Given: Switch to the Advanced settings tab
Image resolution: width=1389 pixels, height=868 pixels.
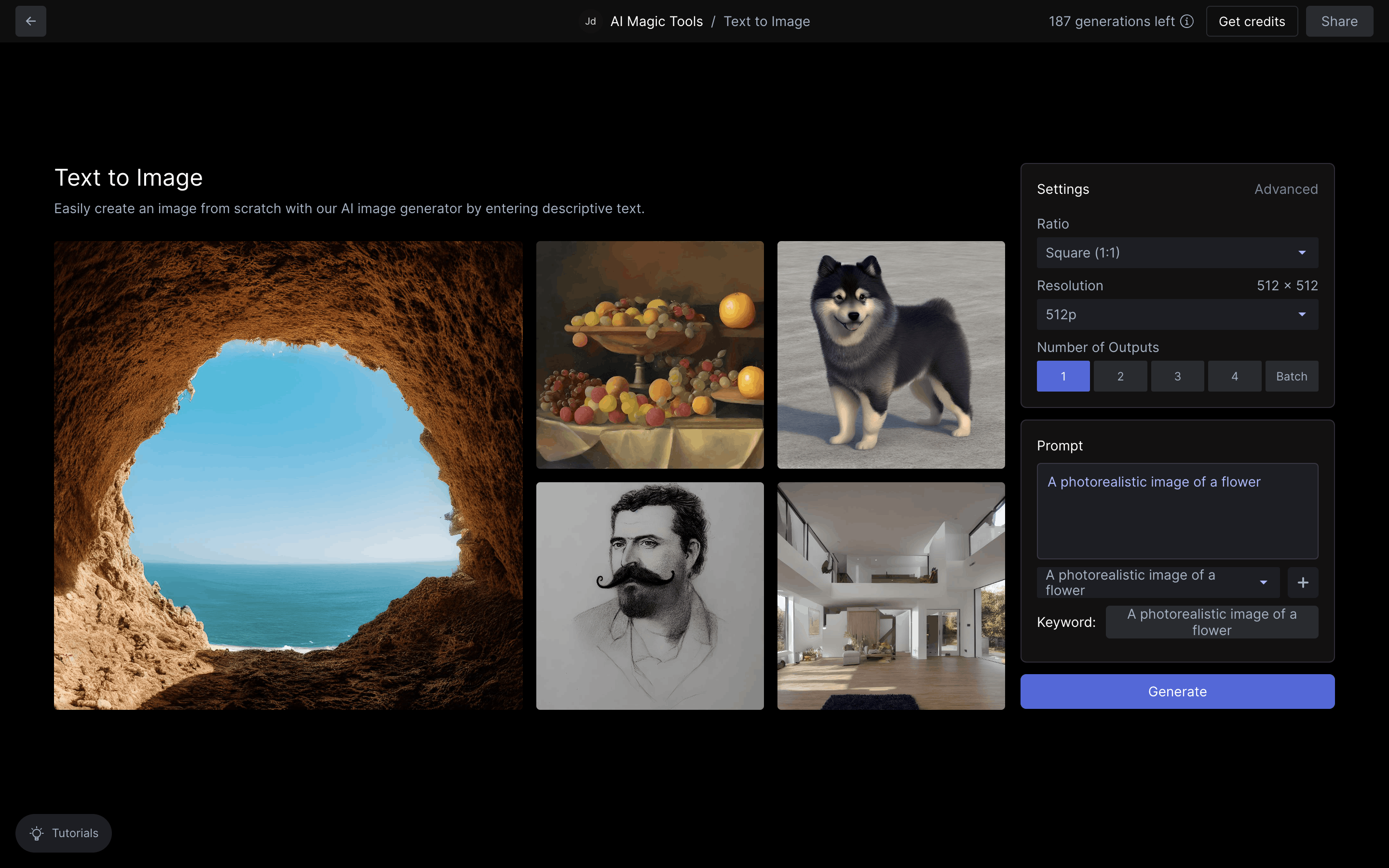Looking at the screenshot, I should coord(1286,189).
